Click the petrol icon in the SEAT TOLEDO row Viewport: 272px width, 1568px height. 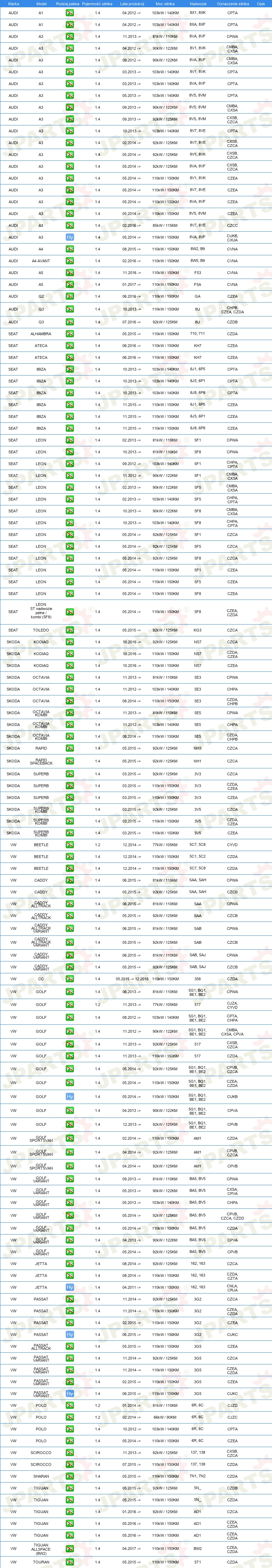70,630
